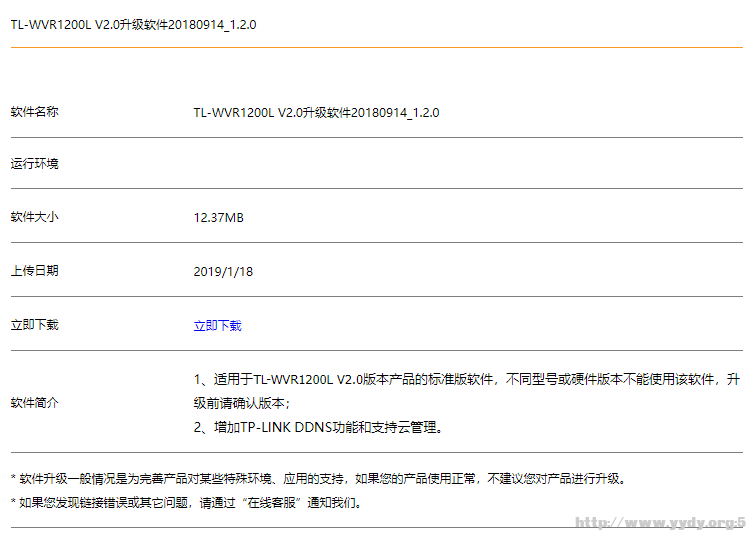
Task: Select the page title TL-WVR1200L V2.0升级软件20180914_1.2.0 heading
Action: coord(134,24)
